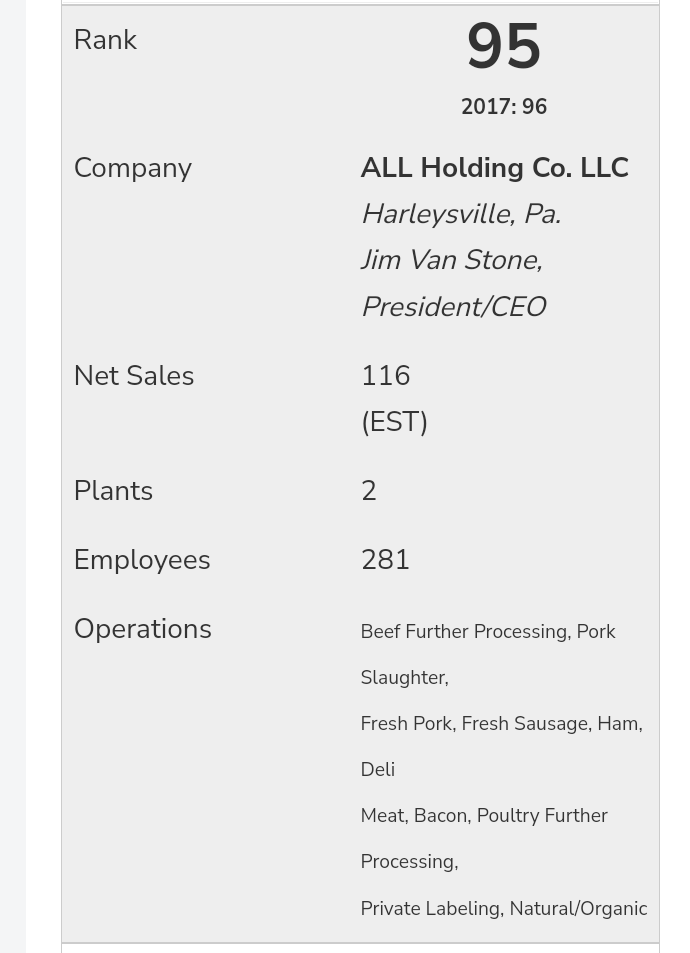Click the President/CEO title text
Screen dimensions: 690x953
tap(453, 307)
